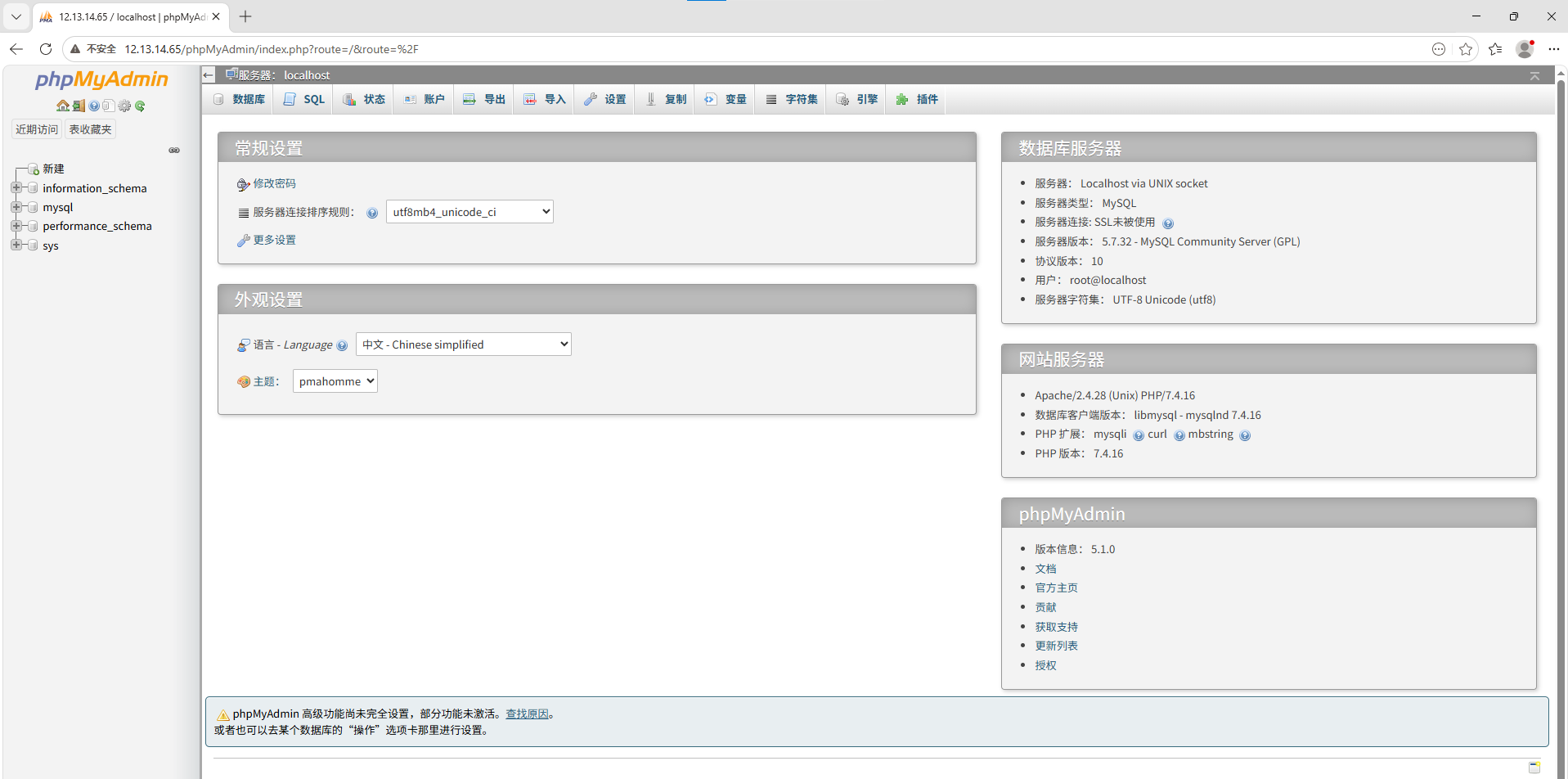Open mysqli extension help icon
The image size is (1568, 779).
[1139, 435]
